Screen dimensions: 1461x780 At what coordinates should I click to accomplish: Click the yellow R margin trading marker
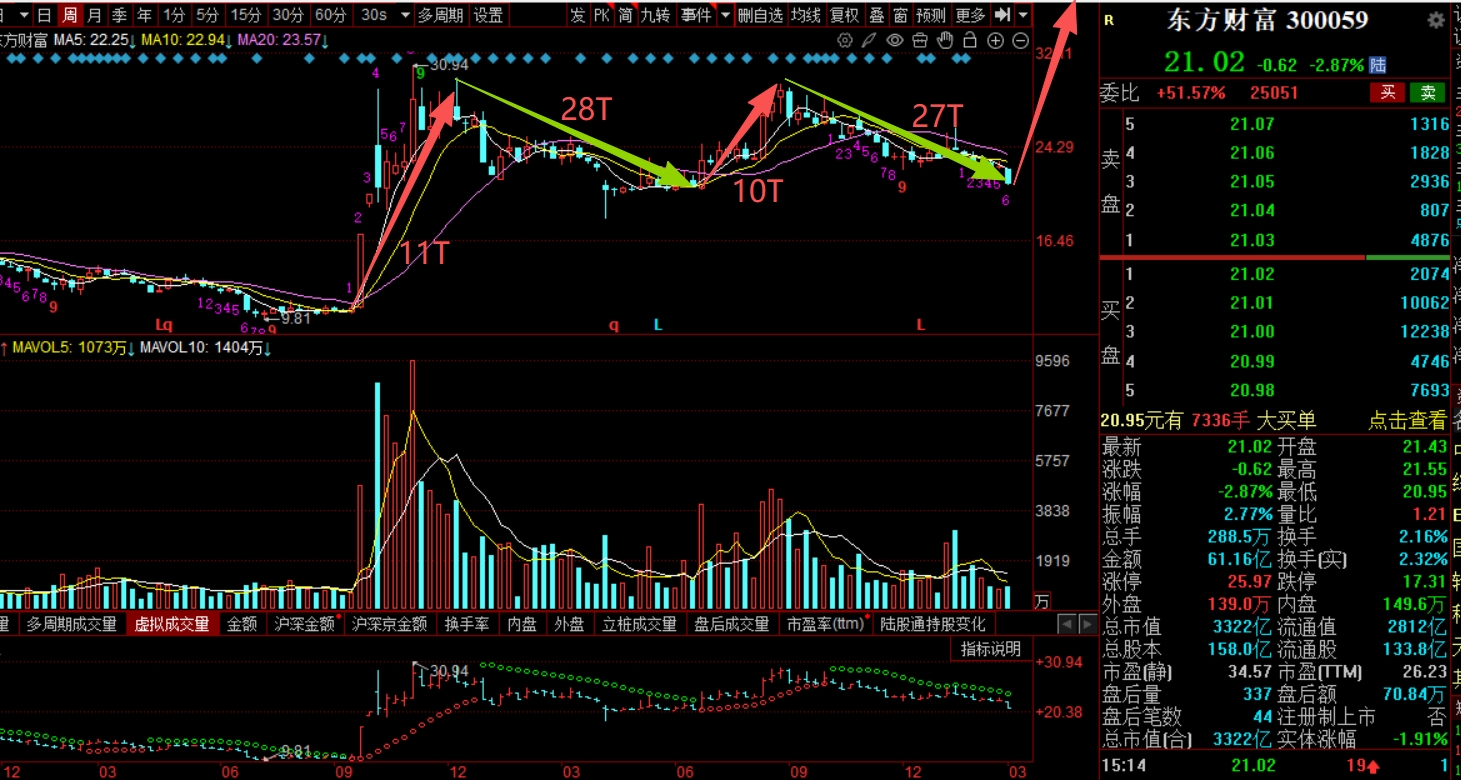point(1107,18)
